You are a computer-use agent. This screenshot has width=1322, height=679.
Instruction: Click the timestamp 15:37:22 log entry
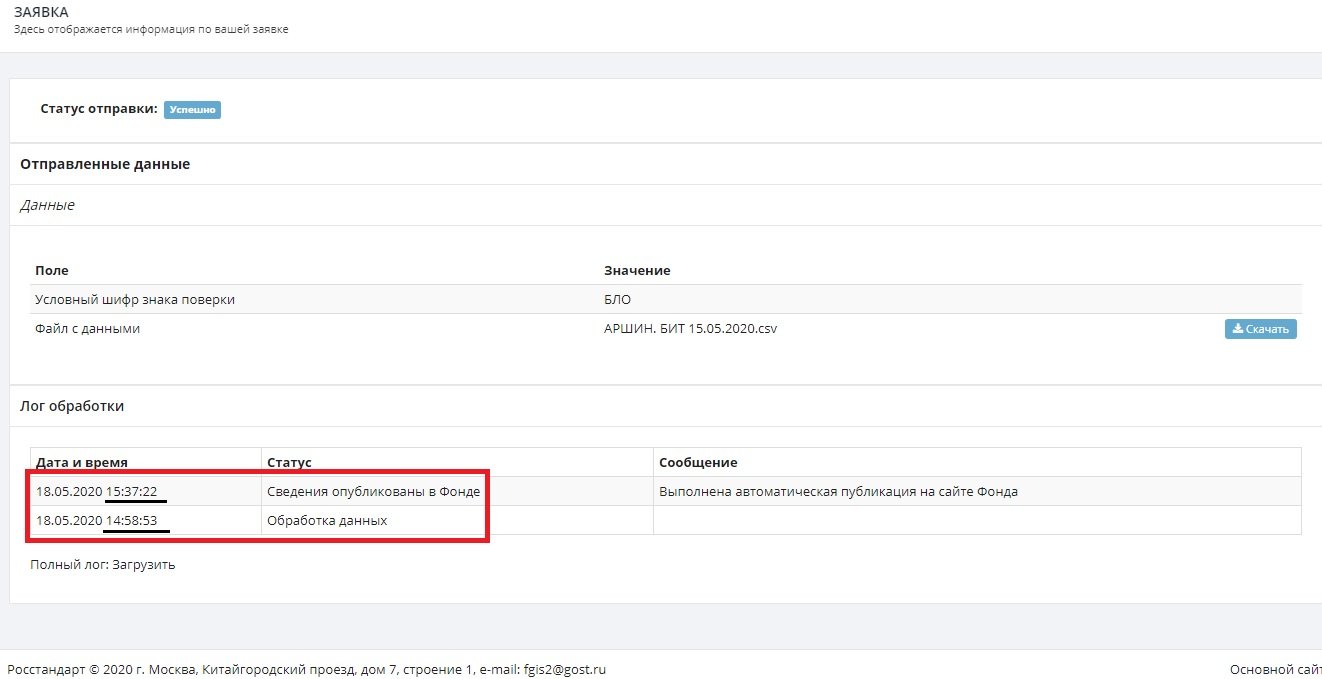[x=137, y=491]
